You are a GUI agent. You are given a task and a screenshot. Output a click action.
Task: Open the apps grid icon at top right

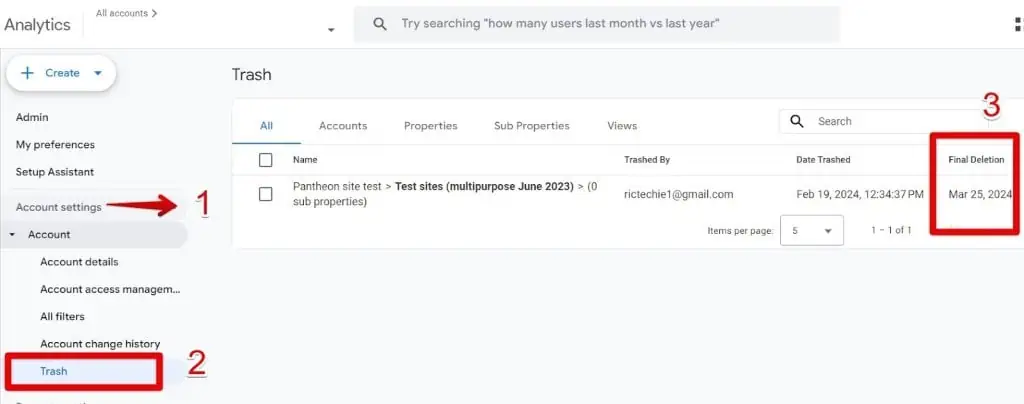tap(1019, 24)
